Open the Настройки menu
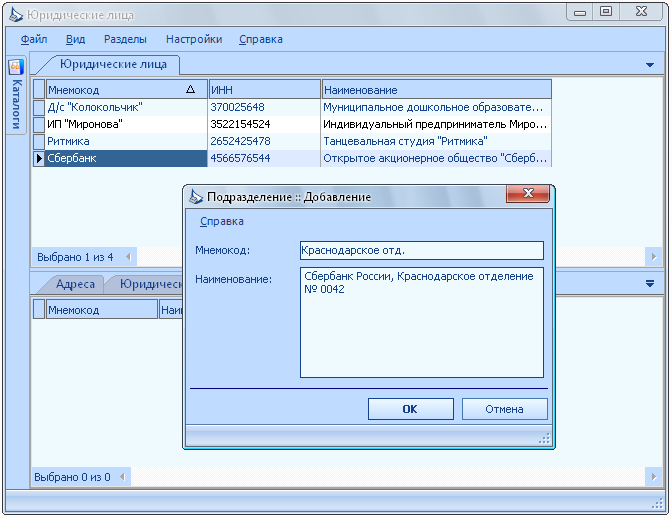This screenshot has height=518, width=672. tap(194, 39)
